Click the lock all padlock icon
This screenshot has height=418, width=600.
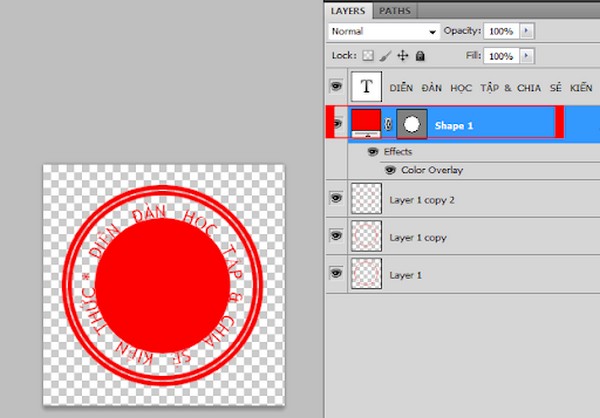[x=419, y=56]
